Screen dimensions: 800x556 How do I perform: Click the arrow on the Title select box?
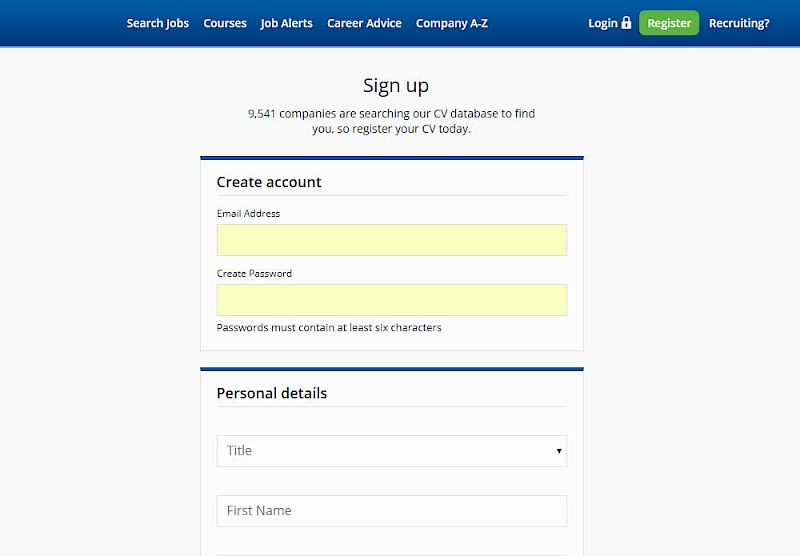[559, 451]
